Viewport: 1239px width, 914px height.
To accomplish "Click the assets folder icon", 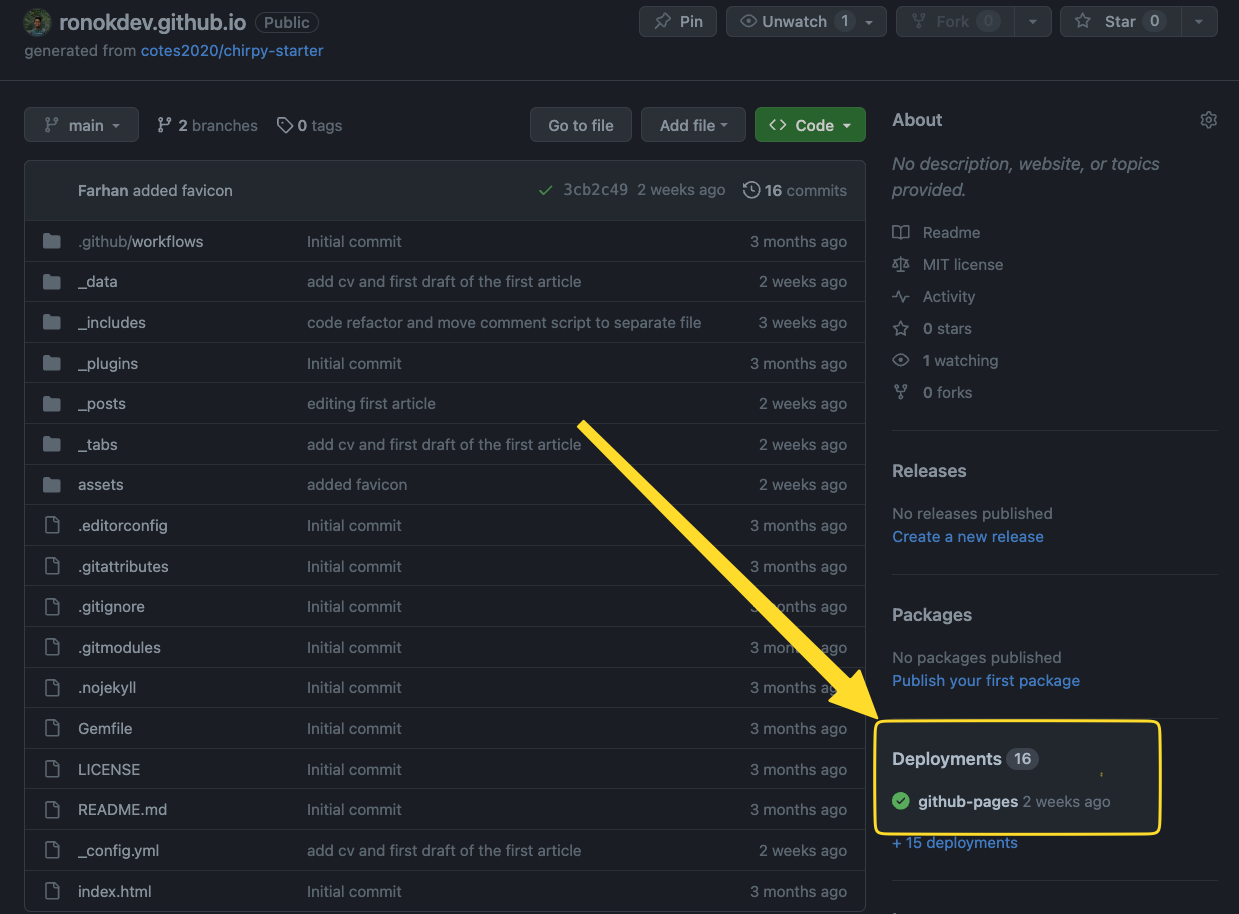I will click(x=52, y=485).
